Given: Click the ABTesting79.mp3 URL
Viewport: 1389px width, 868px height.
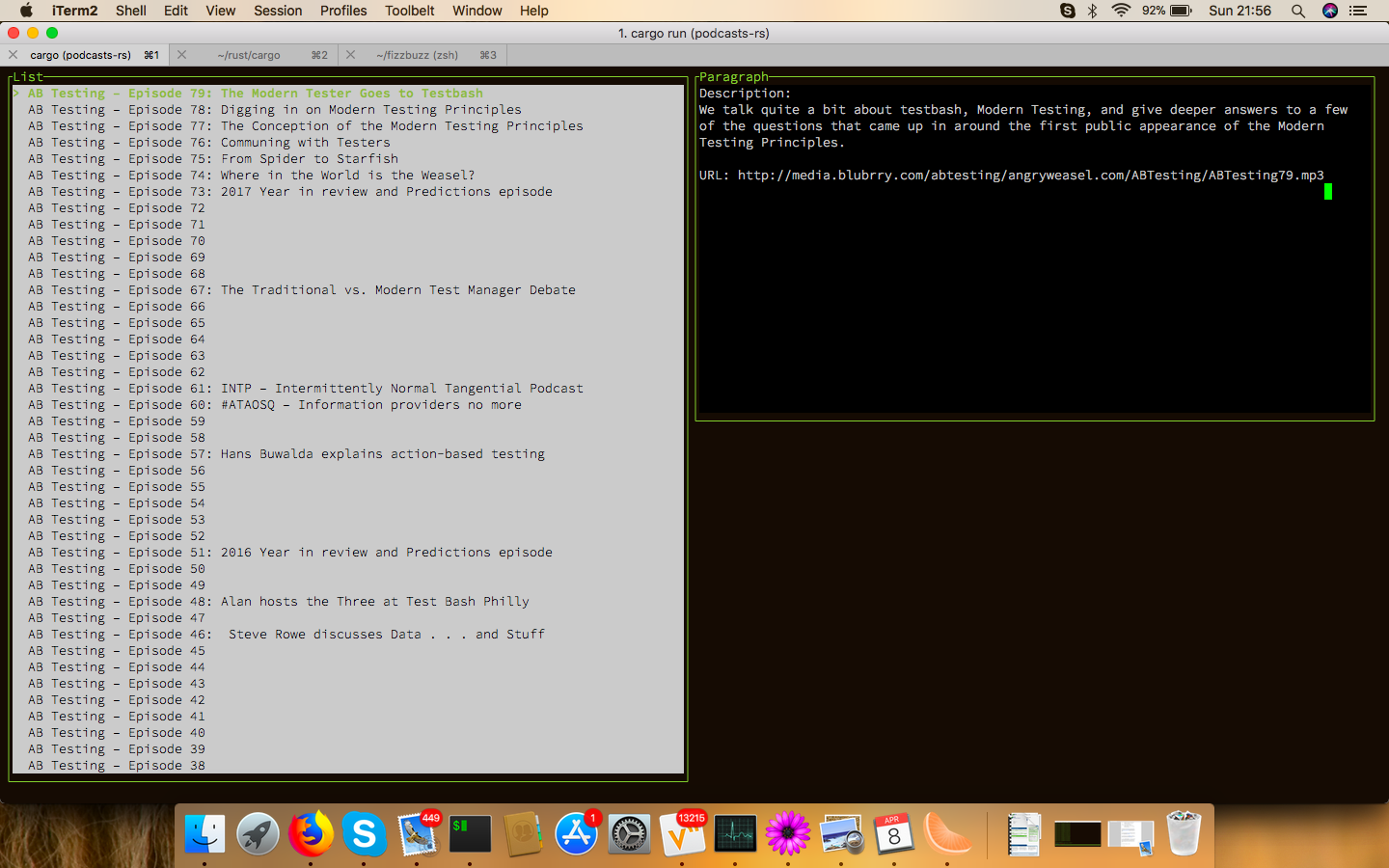Looking at the screenshot, I should click(x=1031, y=176).
